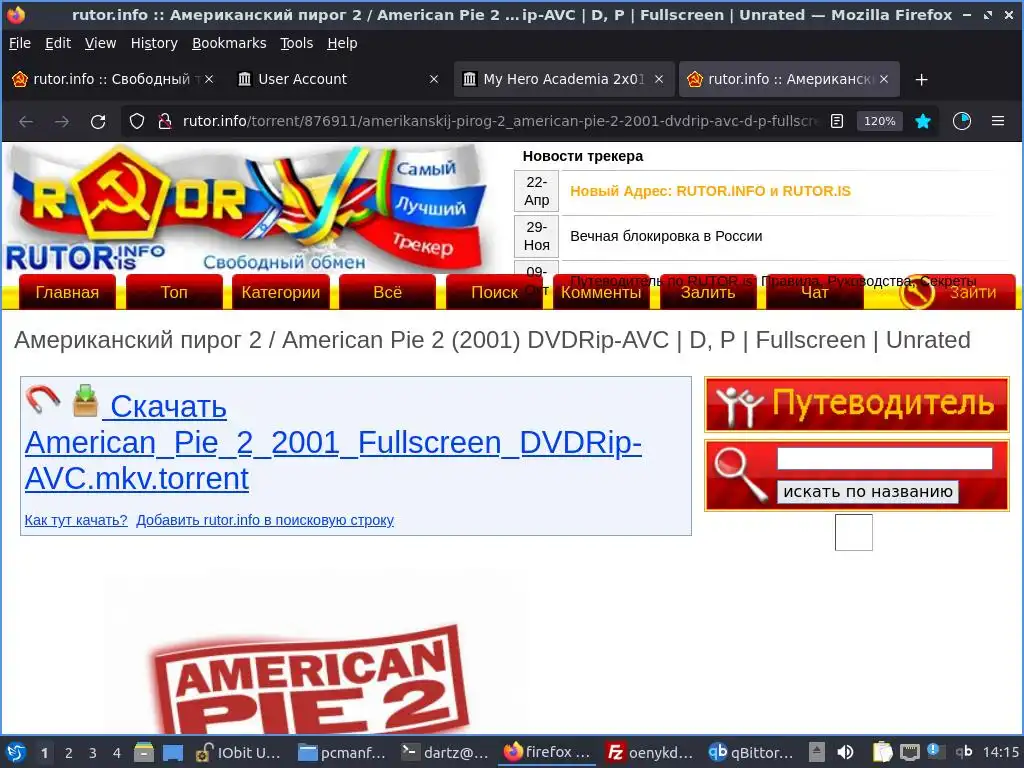Click the show desktop icon in taskbar

[172, 752]
